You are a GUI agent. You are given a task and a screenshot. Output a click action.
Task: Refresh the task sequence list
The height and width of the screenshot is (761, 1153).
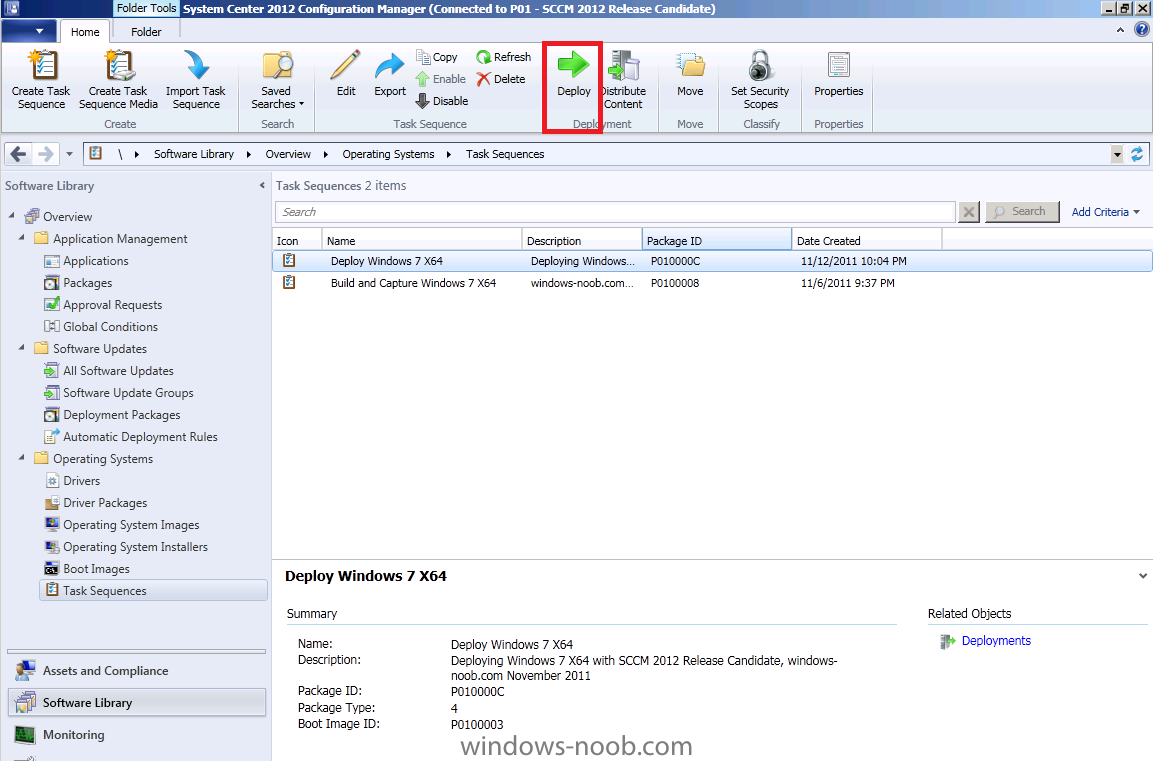(504, 57)
